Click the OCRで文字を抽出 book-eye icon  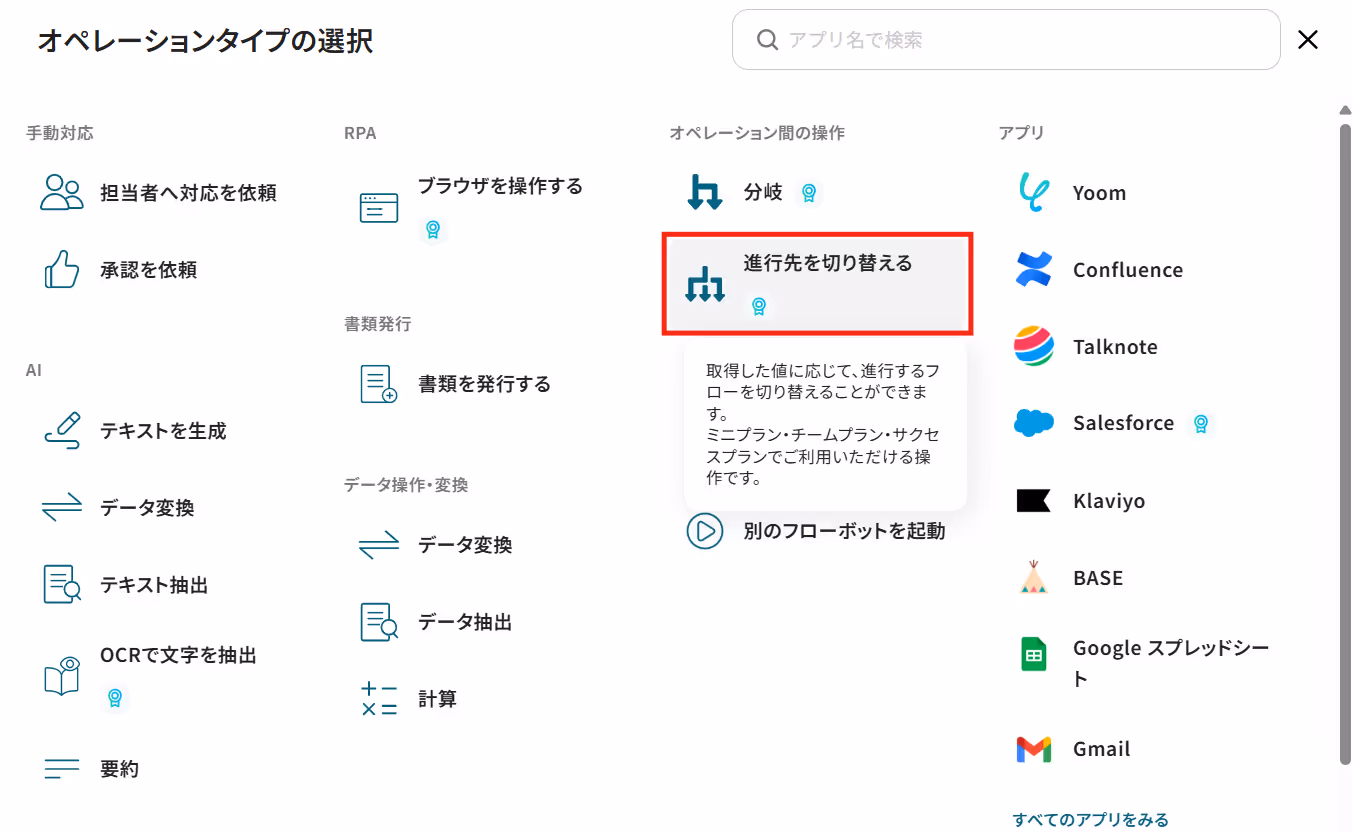[62, 676]
